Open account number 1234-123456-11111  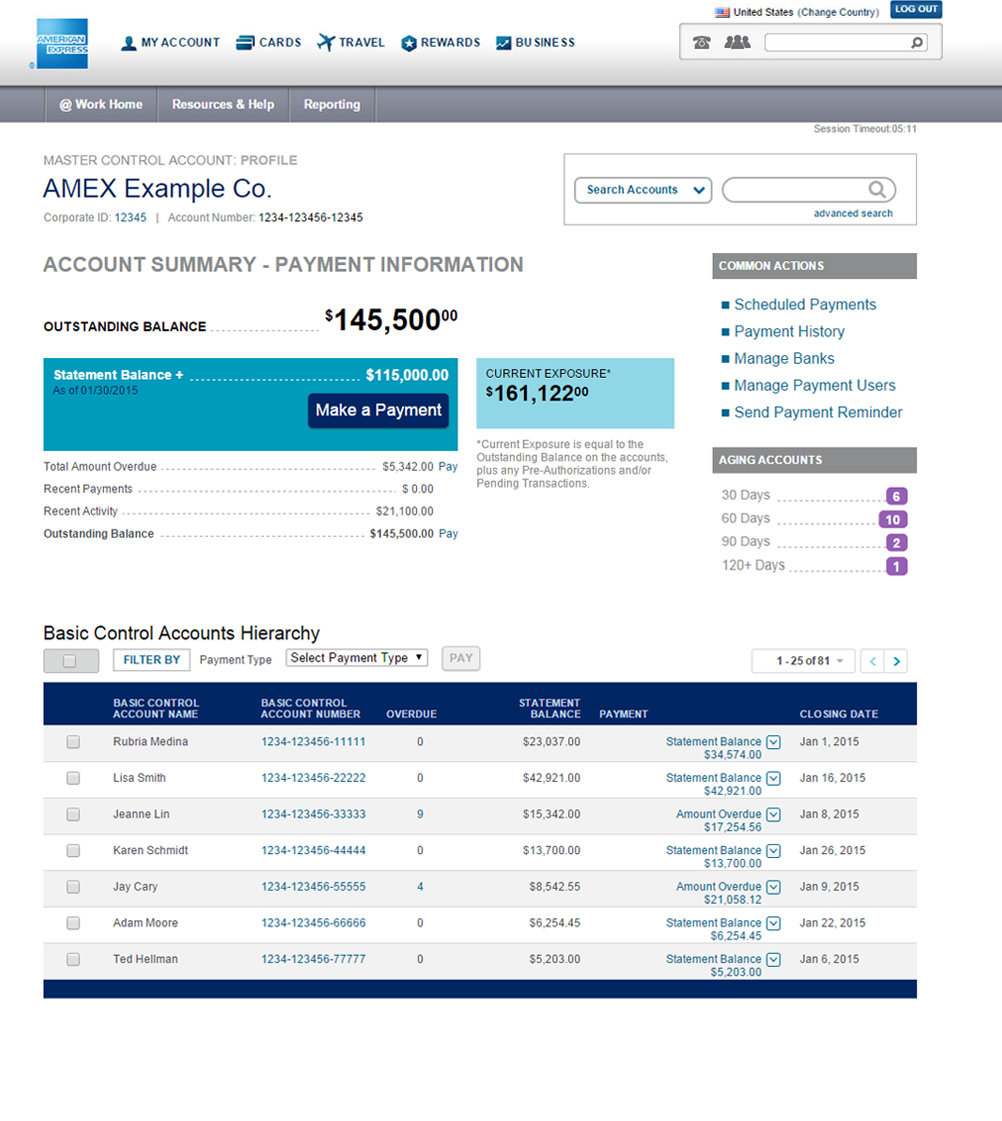pyautogui.click(x=313, y=742)
